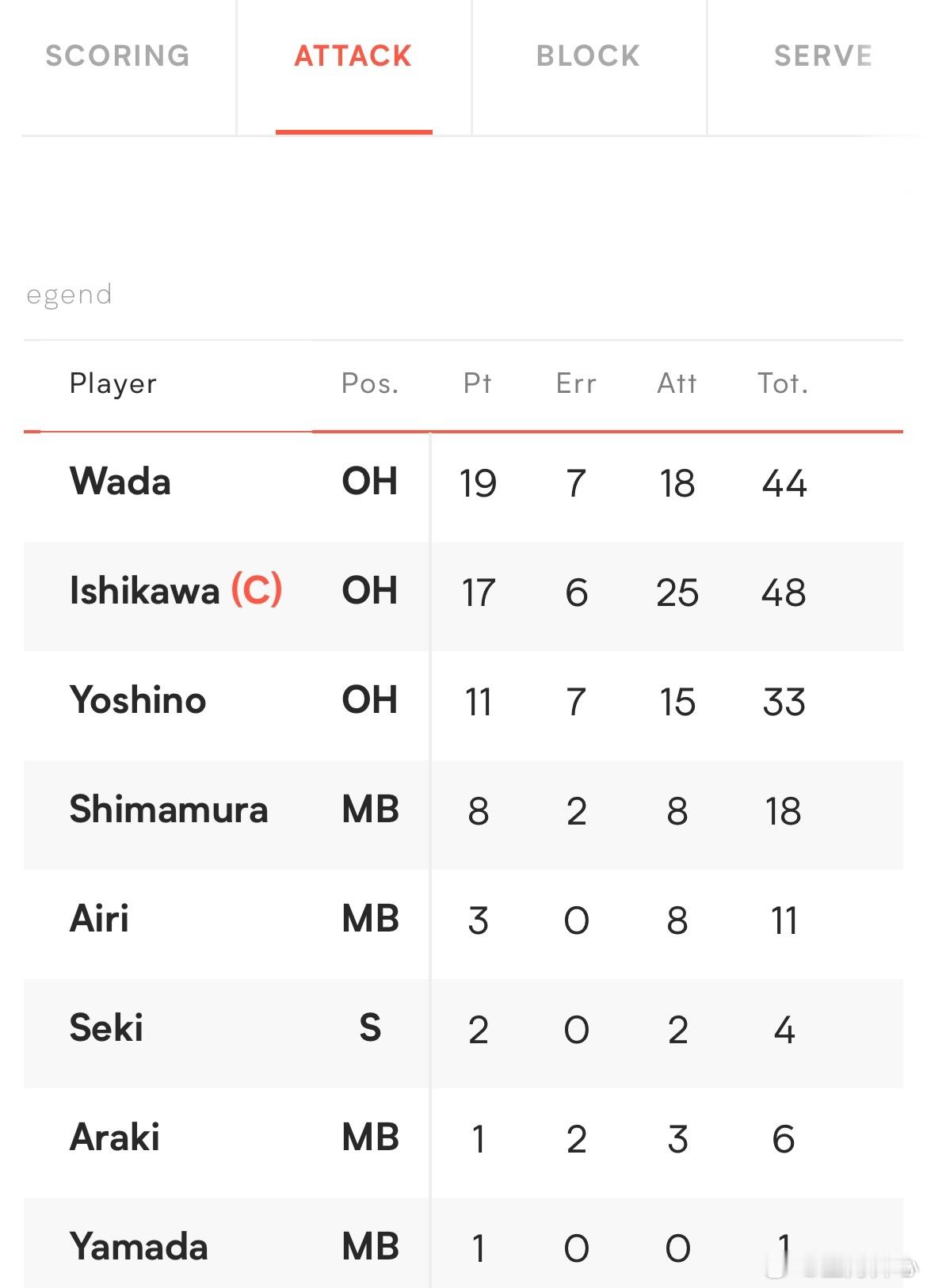Screen dimensions: 927x1288
Task: Select the ATTACK tab
Action: point(353,56)
